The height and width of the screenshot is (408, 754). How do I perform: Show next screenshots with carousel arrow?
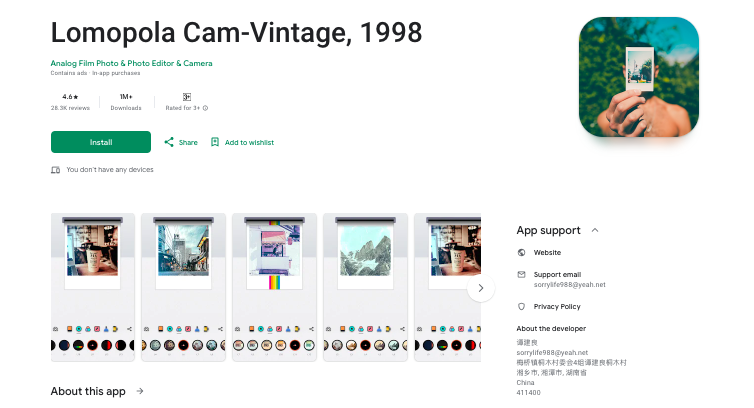click(x=480, y=288)
